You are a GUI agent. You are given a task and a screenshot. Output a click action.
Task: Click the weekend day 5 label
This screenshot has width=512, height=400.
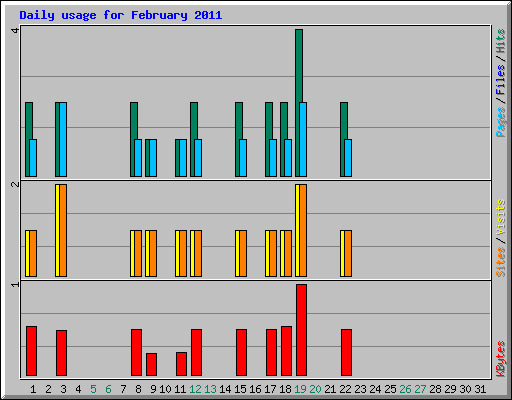coord(93,389)
